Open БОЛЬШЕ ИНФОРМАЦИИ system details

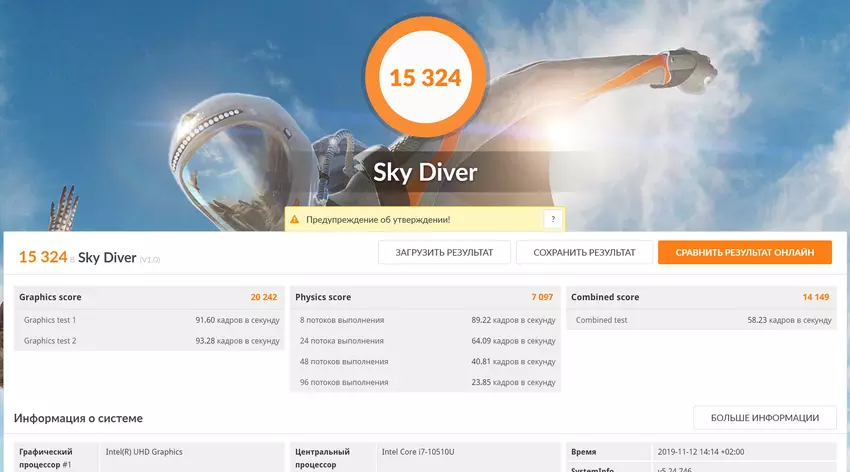tap(765, 418)
